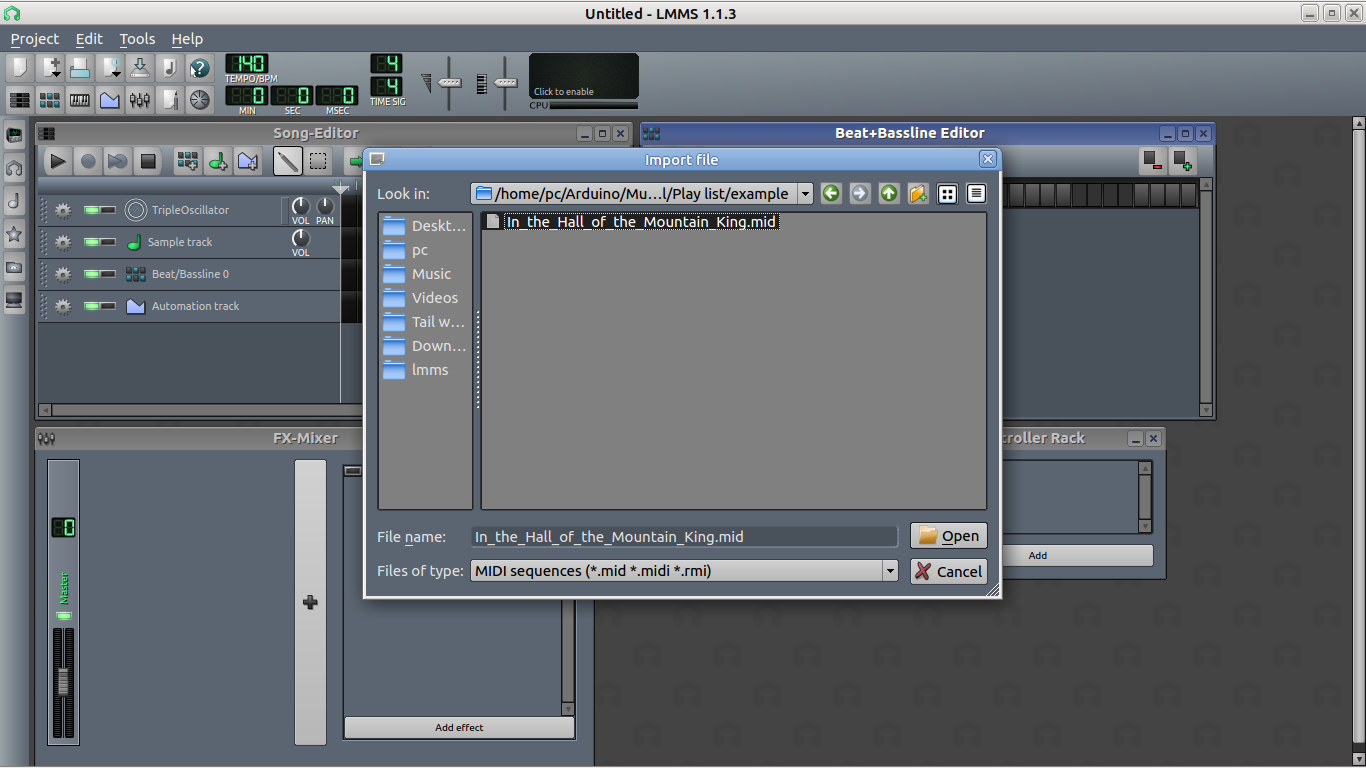The width and height of the screenshot is (1366, 768).
Task: Mute the Beat/Bassline 0 track
Action: [x=92, y=274]
